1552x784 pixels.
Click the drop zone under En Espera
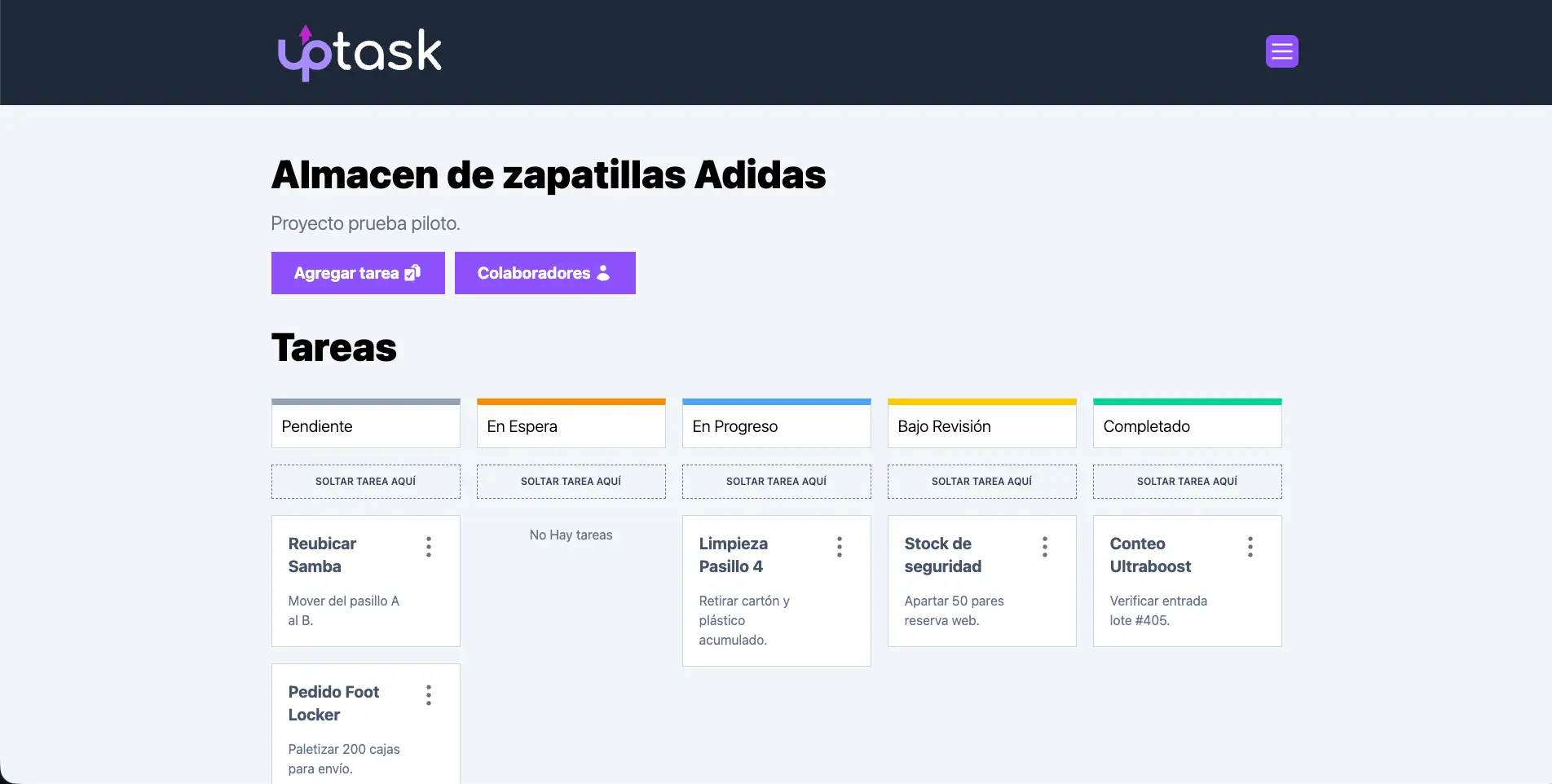(571, 482)
